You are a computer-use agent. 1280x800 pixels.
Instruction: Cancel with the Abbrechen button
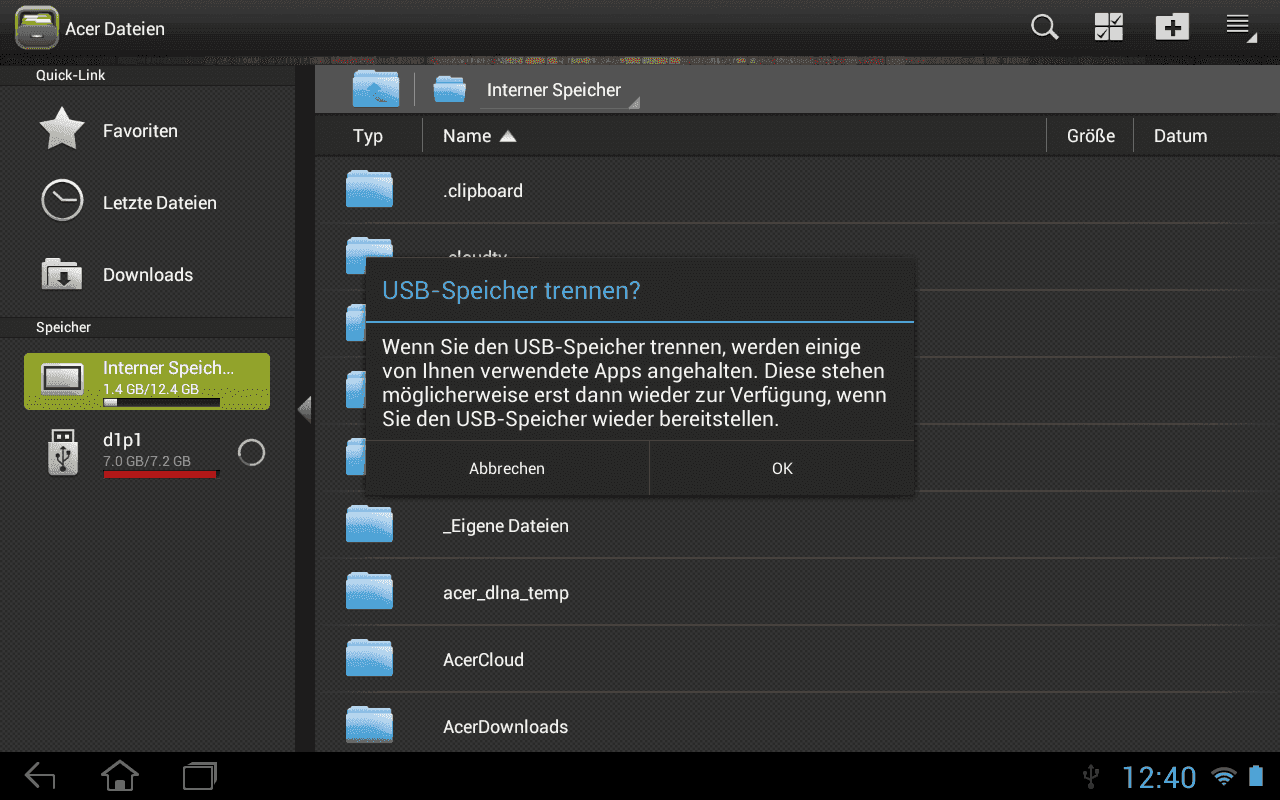click(x=507, y=468)
